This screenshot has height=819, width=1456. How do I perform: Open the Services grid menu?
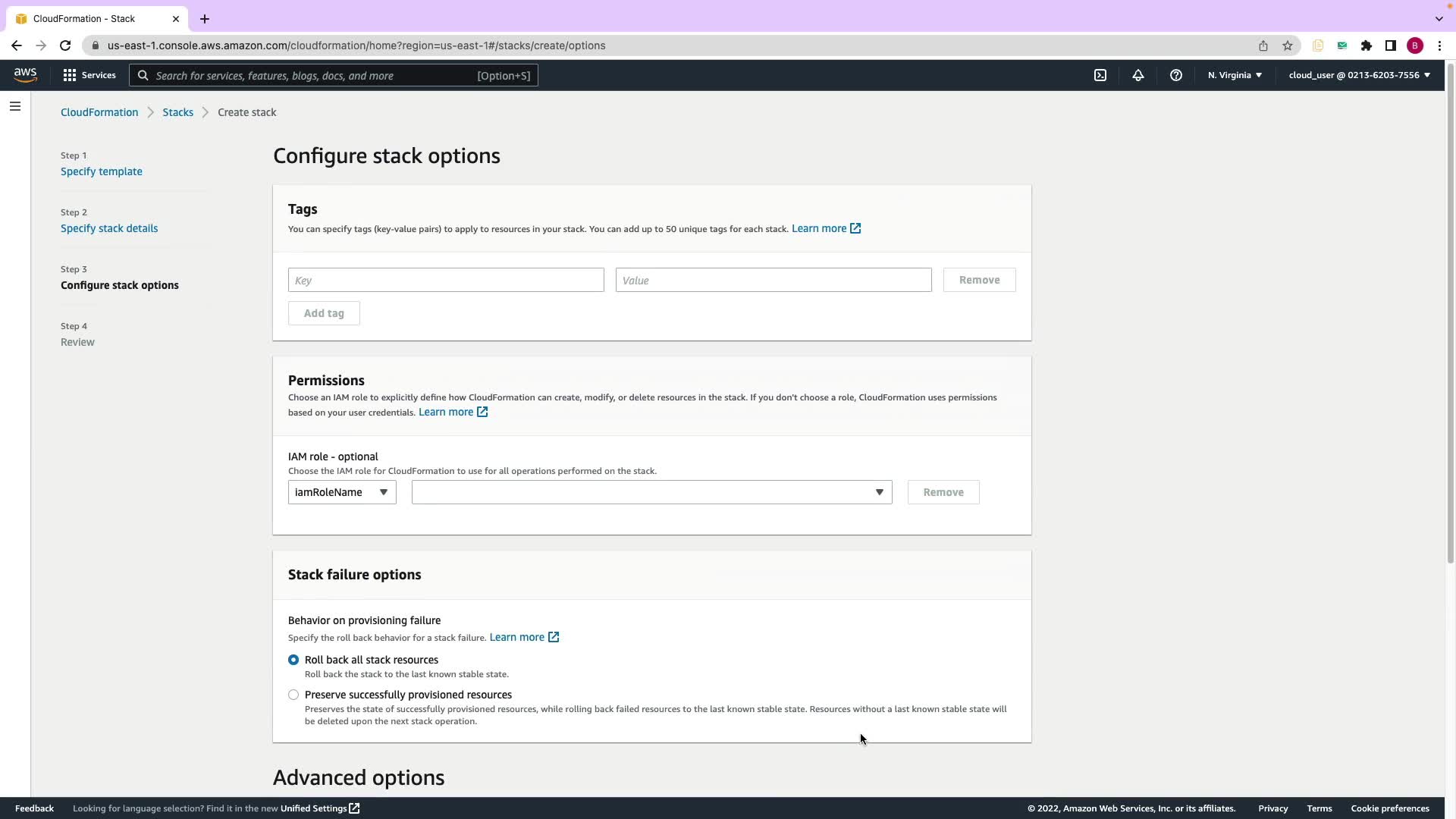pyautogui.click(x=89, y=75)
